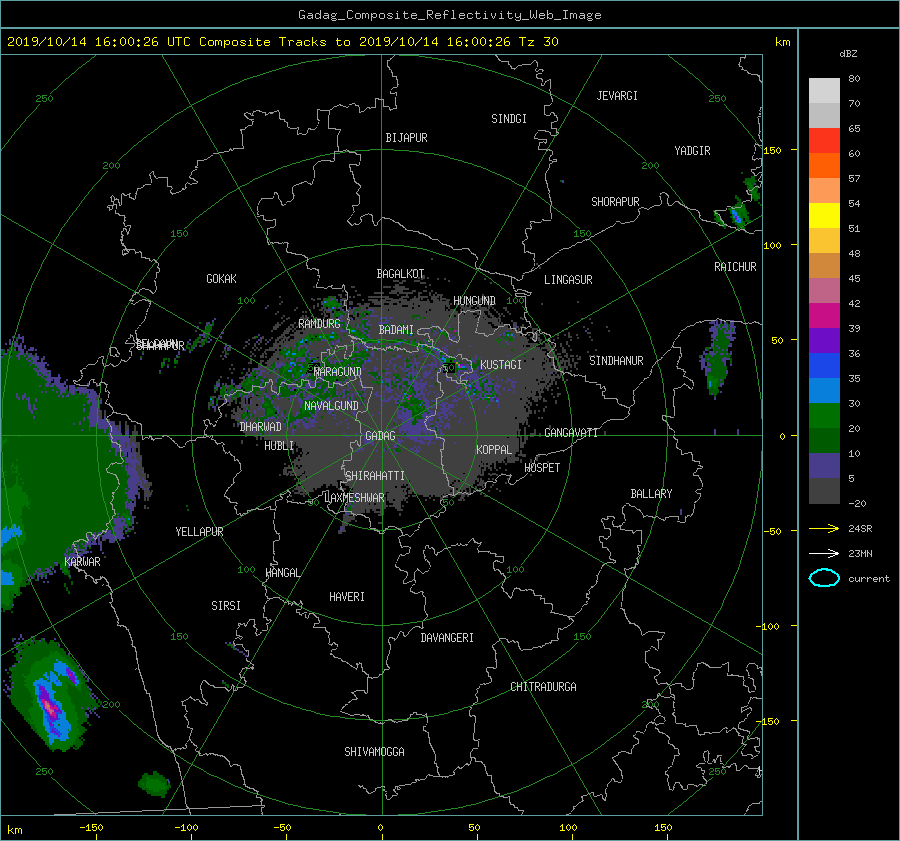This screenshot has height=841, width=900.
Task: Pick the magenta 42 dBZ swatch
Action: click(824, 316)
